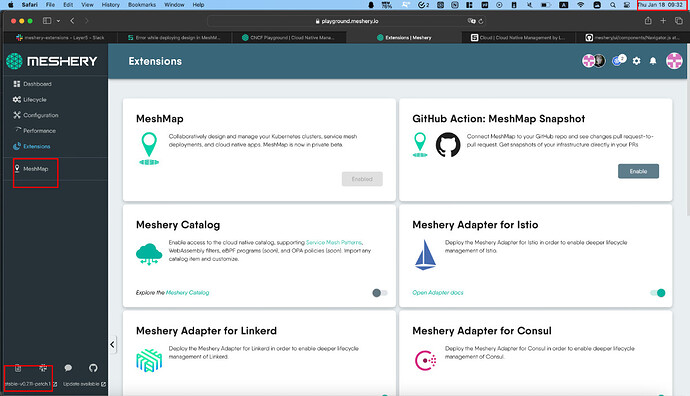Open the History menu in Safari menu bar
The width and height of the screenshot is (690, 396).
click(x=111, y=5)
